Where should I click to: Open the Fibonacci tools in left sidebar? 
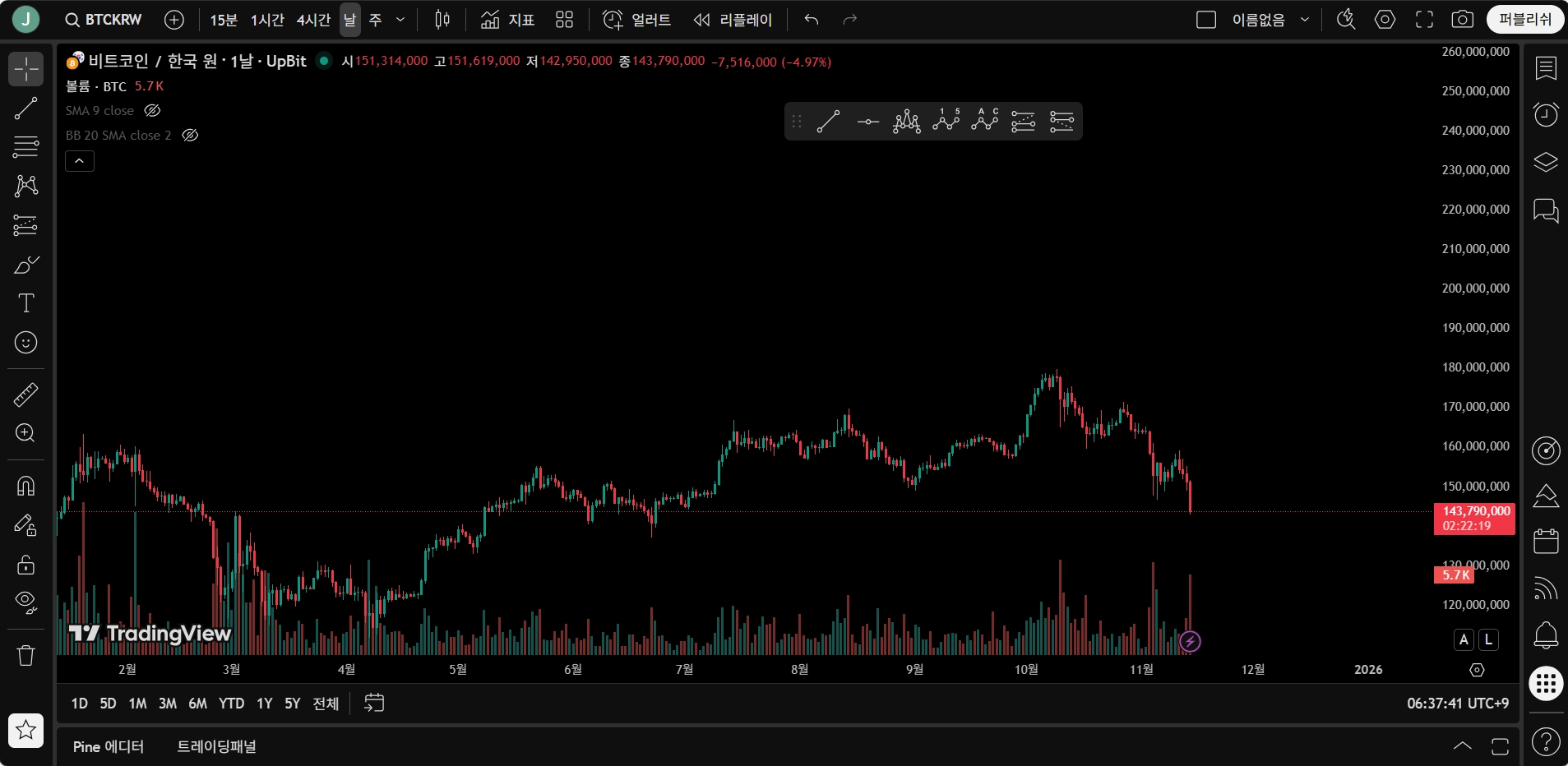pyautogui.click(x=26, y=147)
